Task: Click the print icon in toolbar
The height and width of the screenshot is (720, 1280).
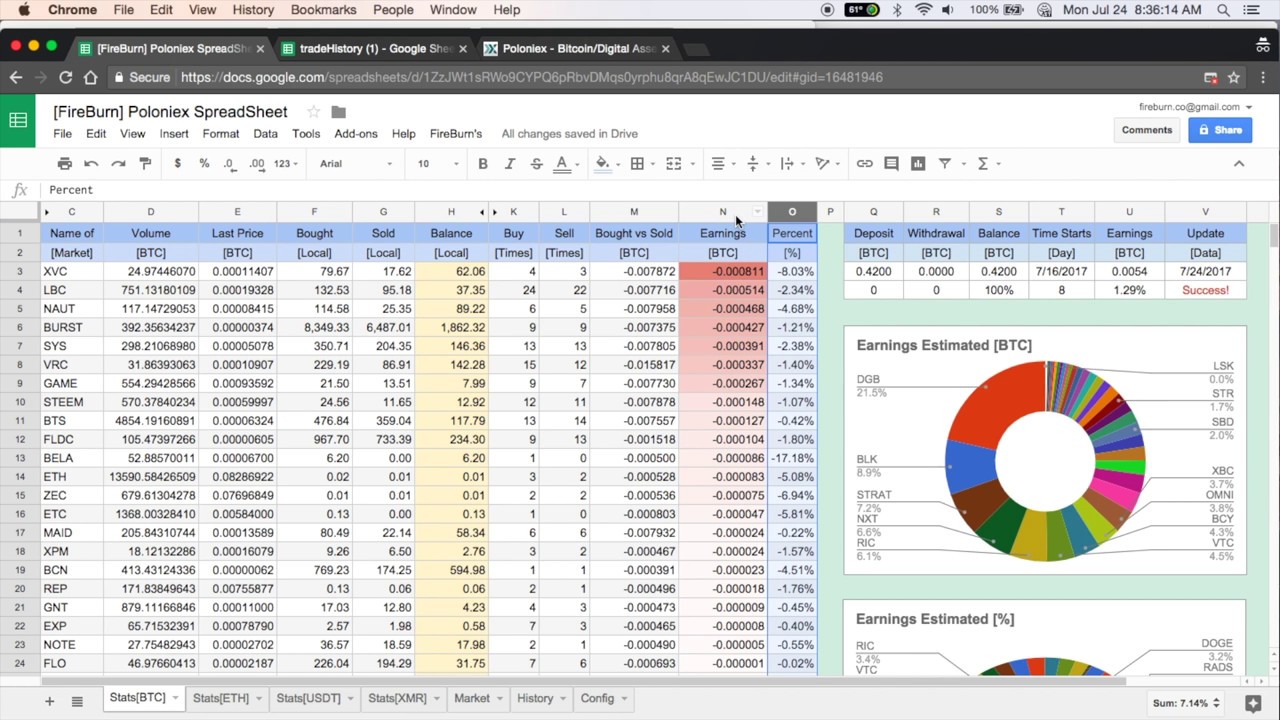Action: point(65,163)
